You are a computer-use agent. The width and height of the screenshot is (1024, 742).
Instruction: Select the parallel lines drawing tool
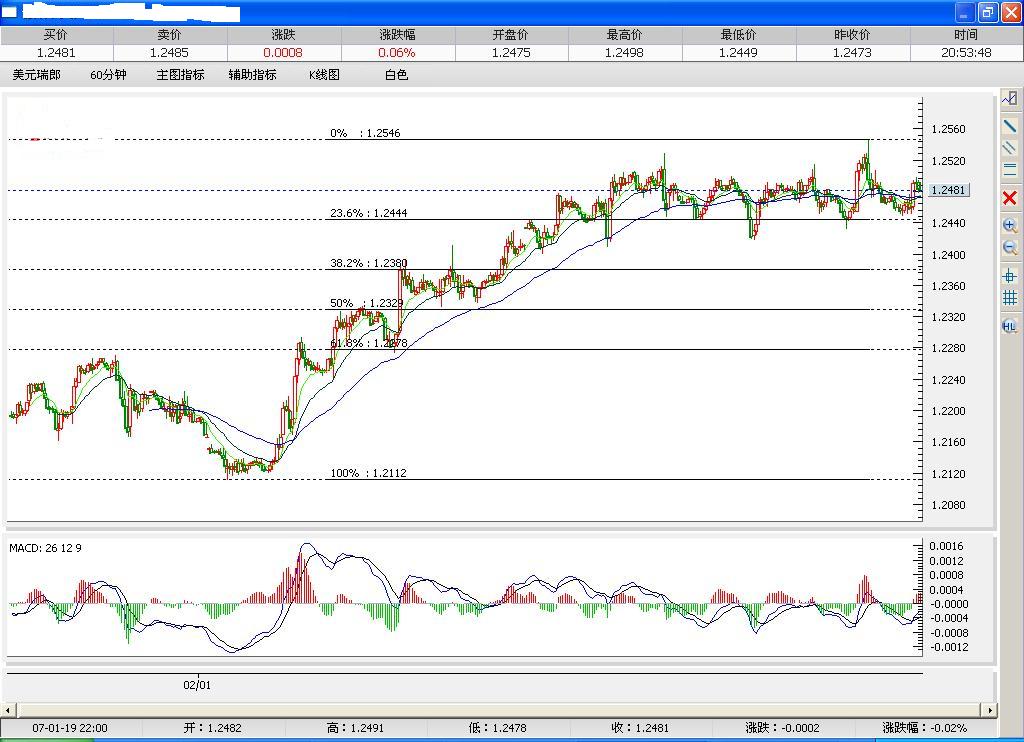(x=1010, y=149)
